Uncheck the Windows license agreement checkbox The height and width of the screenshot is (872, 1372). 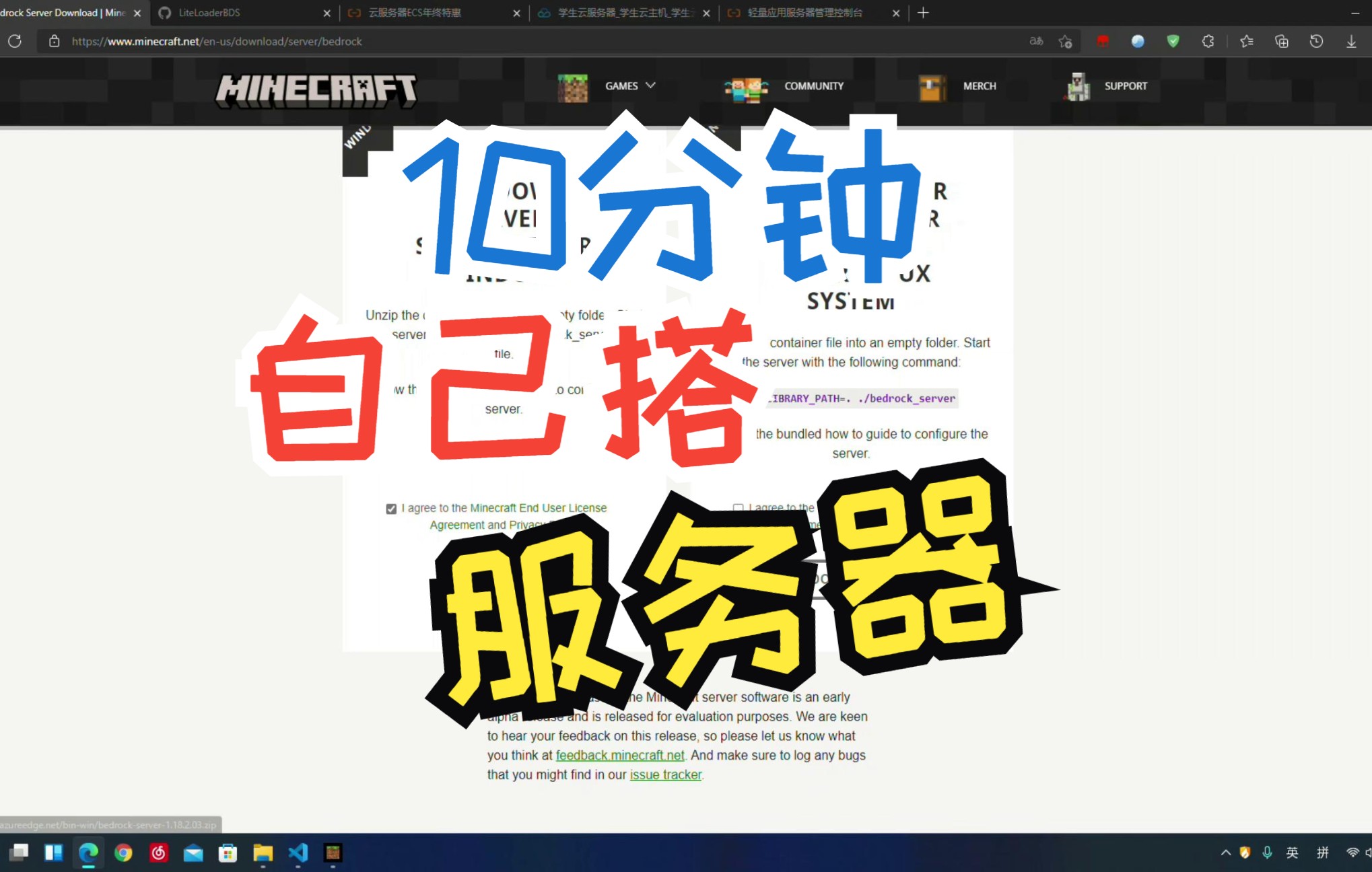click(x=391, y=509)
